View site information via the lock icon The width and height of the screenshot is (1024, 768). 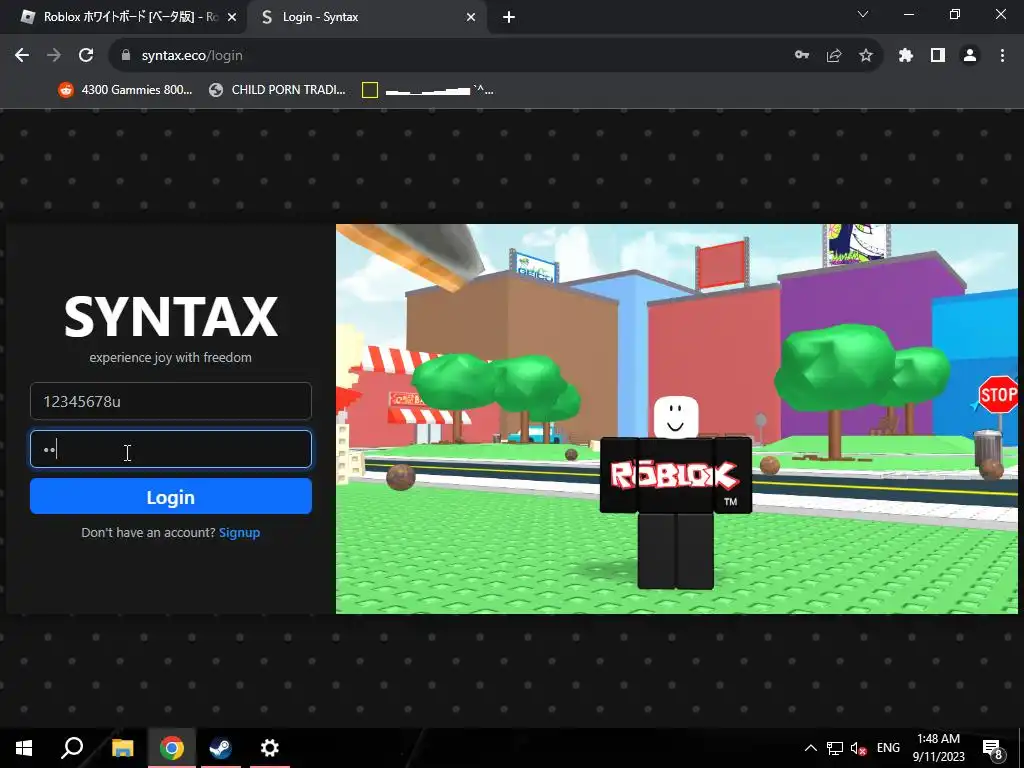pos(126,56)
